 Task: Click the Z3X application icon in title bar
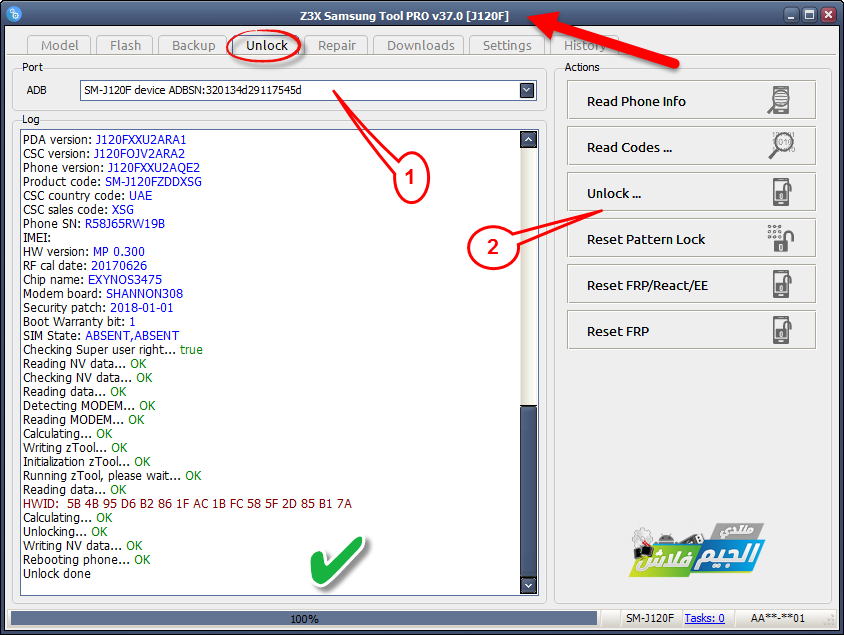click(15, 14)
